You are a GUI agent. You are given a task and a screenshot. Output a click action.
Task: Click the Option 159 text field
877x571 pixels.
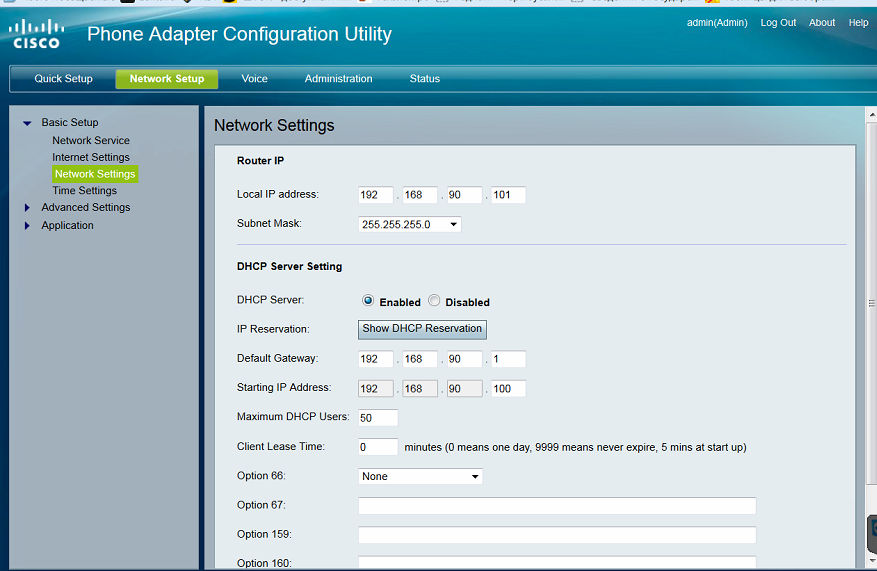[557, 535]
